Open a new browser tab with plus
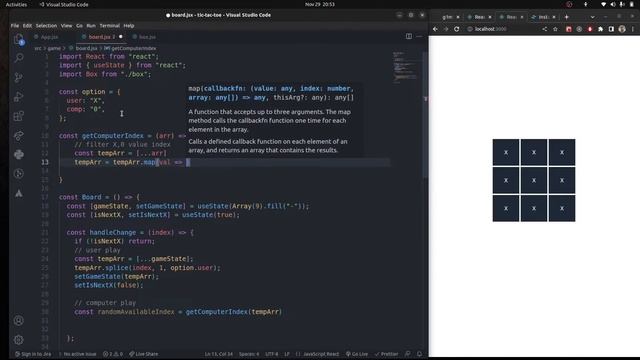 [567, 17]
